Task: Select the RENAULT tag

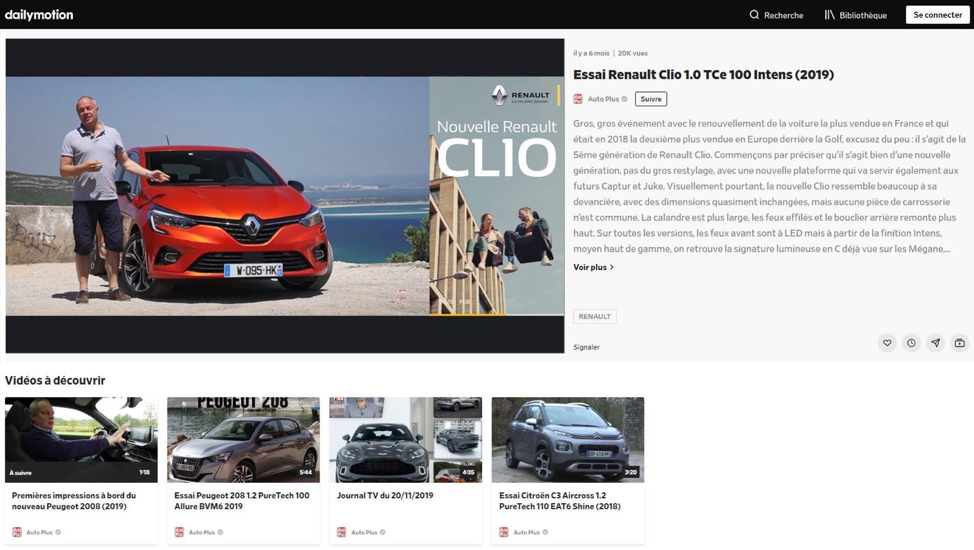Action: (x=594, y=316)
